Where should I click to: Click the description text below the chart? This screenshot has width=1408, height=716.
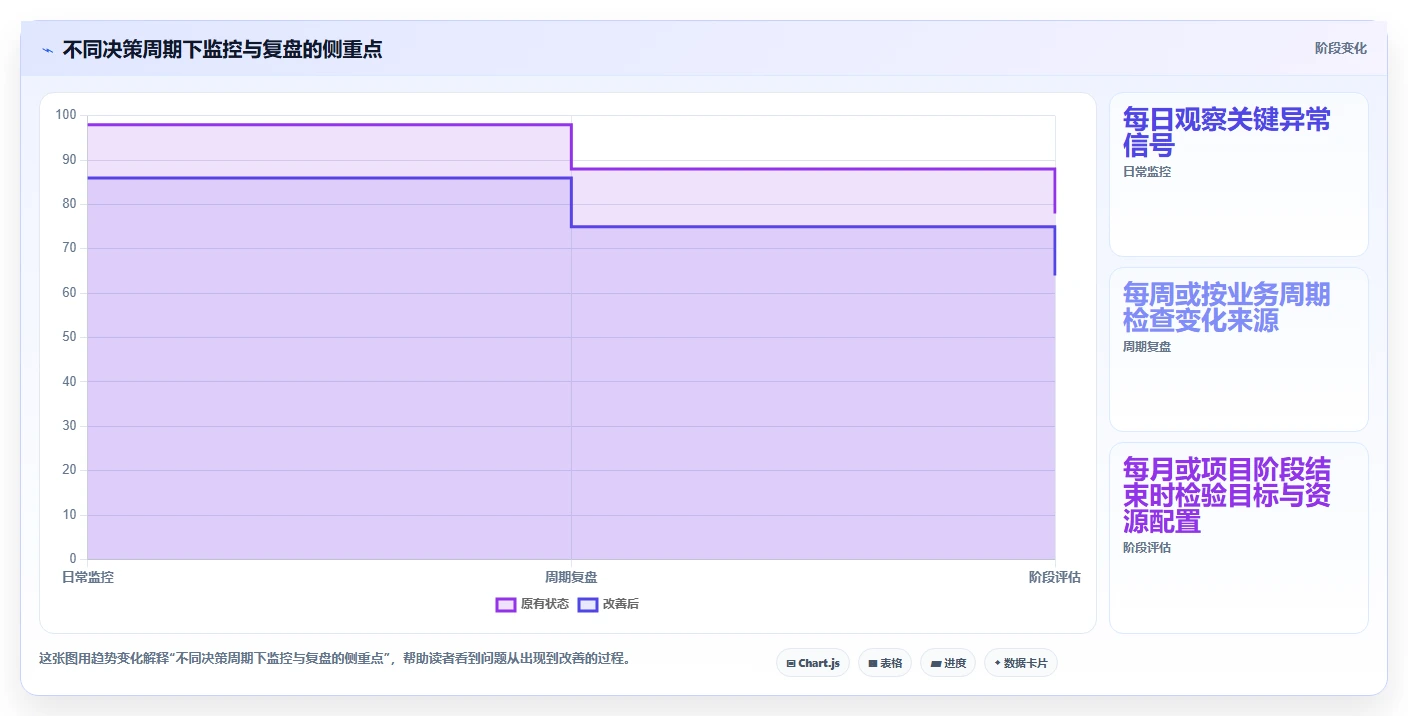pyautogui.click(x=335, y=659)
